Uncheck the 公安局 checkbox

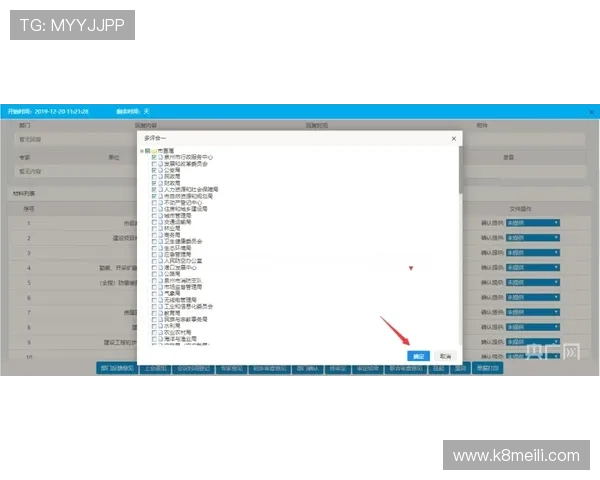(154, 170)
